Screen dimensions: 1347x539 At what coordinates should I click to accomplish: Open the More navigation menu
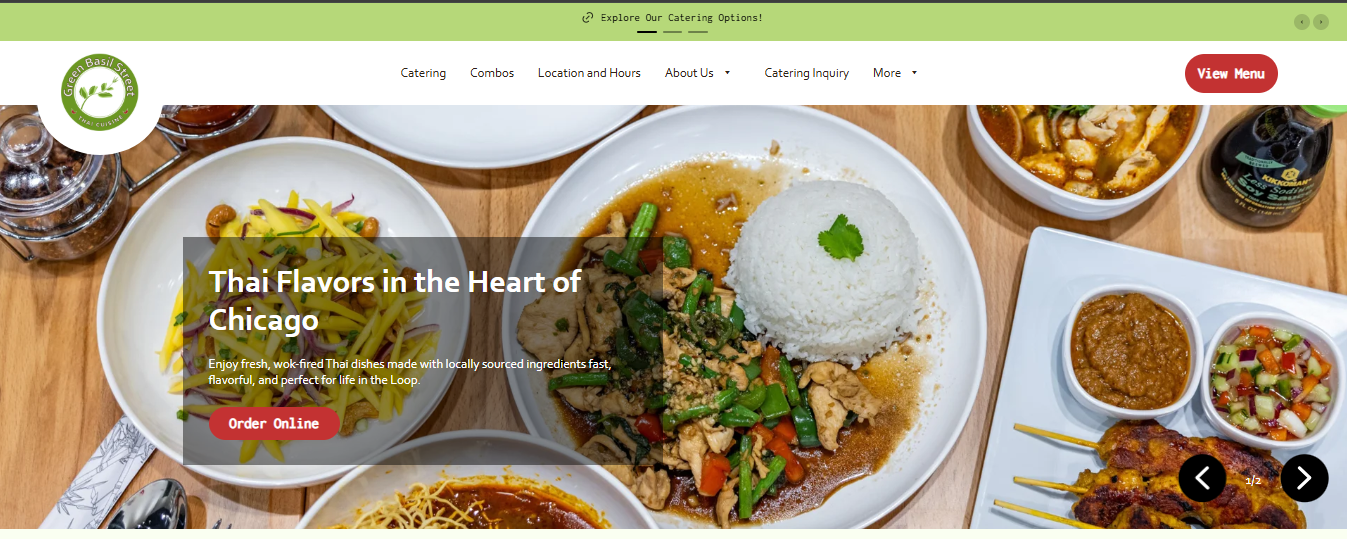tap(887, 73)
